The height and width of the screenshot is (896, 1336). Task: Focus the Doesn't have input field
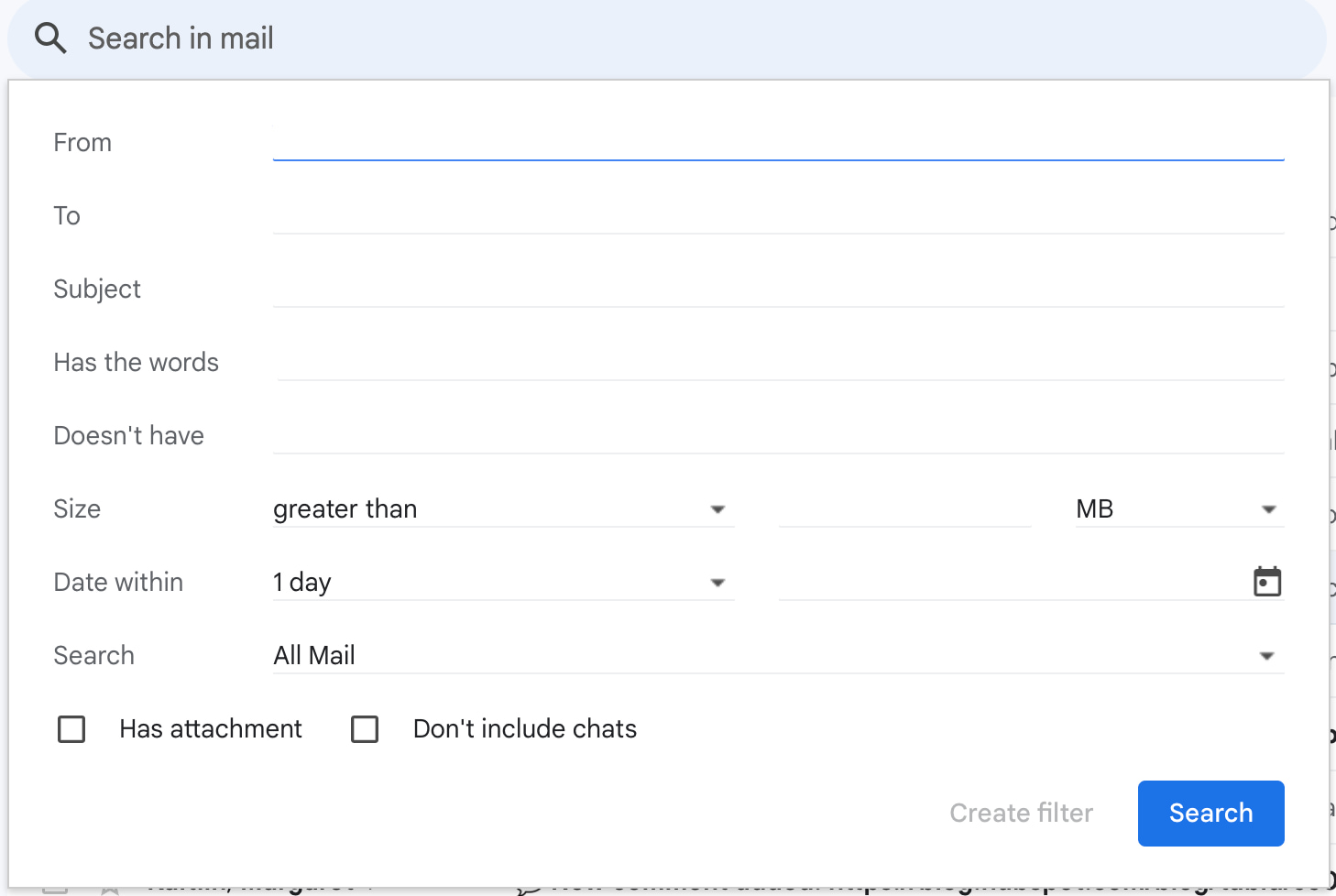coord(777,436)
